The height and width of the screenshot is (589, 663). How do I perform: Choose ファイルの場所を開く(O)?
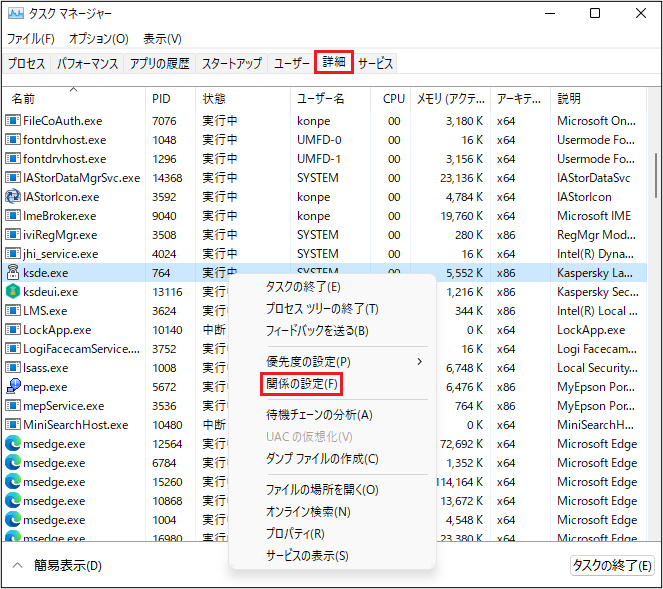coord(322,490)
